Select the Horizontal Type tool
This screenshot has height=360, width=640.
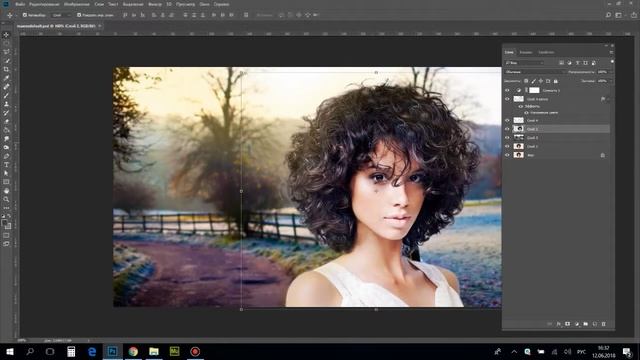pyautogui.click(x=6, y=165)
